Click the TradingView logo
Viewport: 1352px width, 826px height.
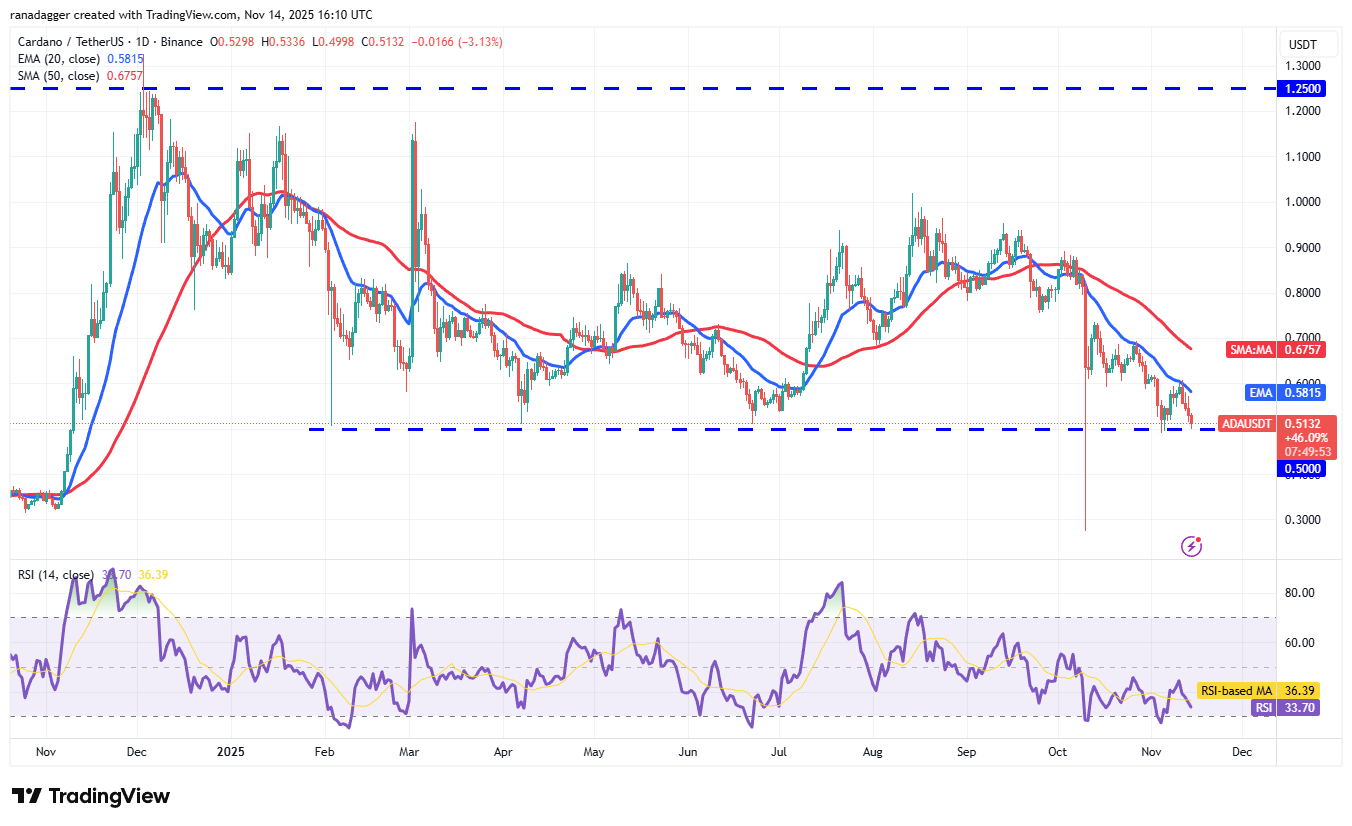pyautogui.click(x=90, y=796)
